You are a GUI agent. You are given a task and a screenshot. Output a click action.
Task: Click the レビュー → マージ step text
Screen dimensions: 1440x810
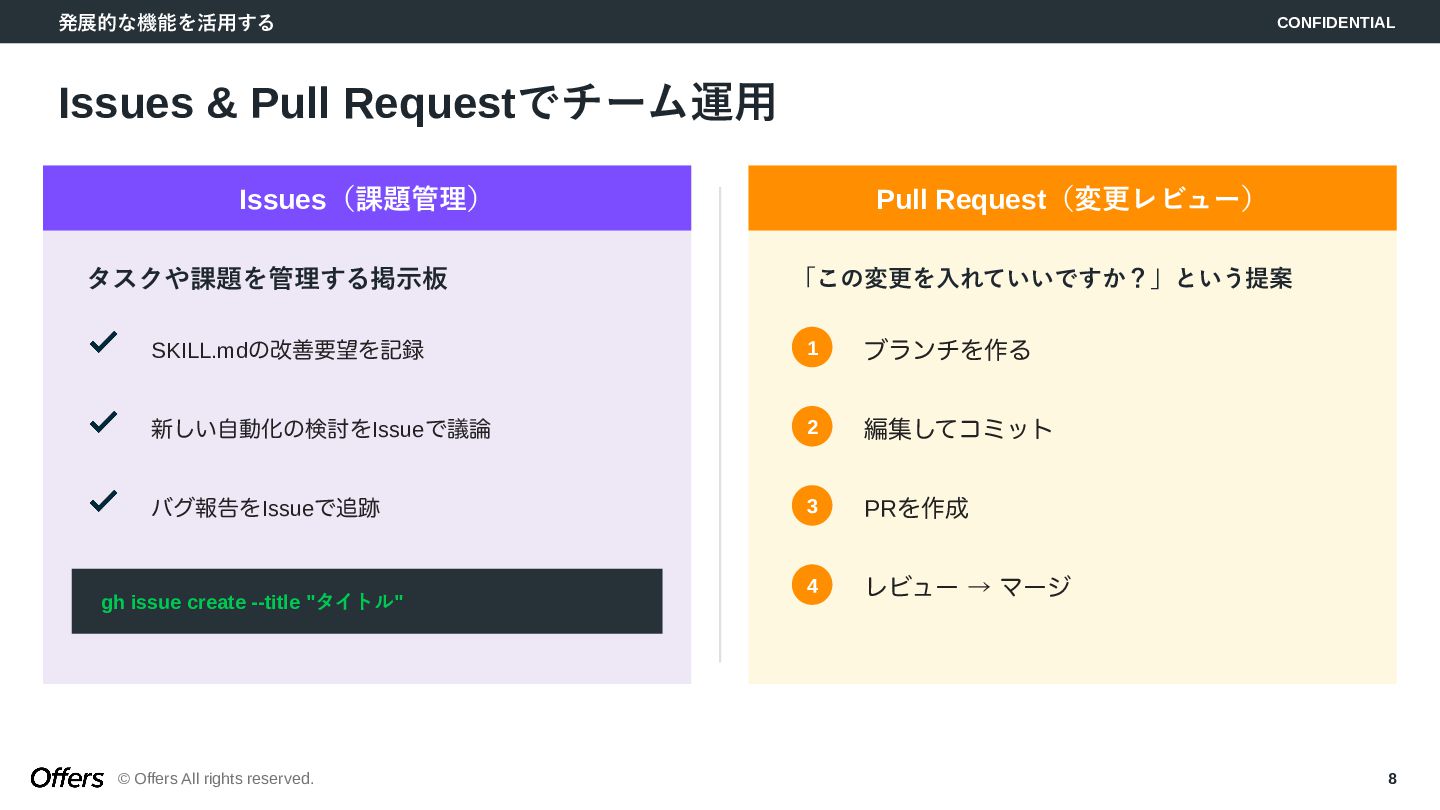coord(967,587)
